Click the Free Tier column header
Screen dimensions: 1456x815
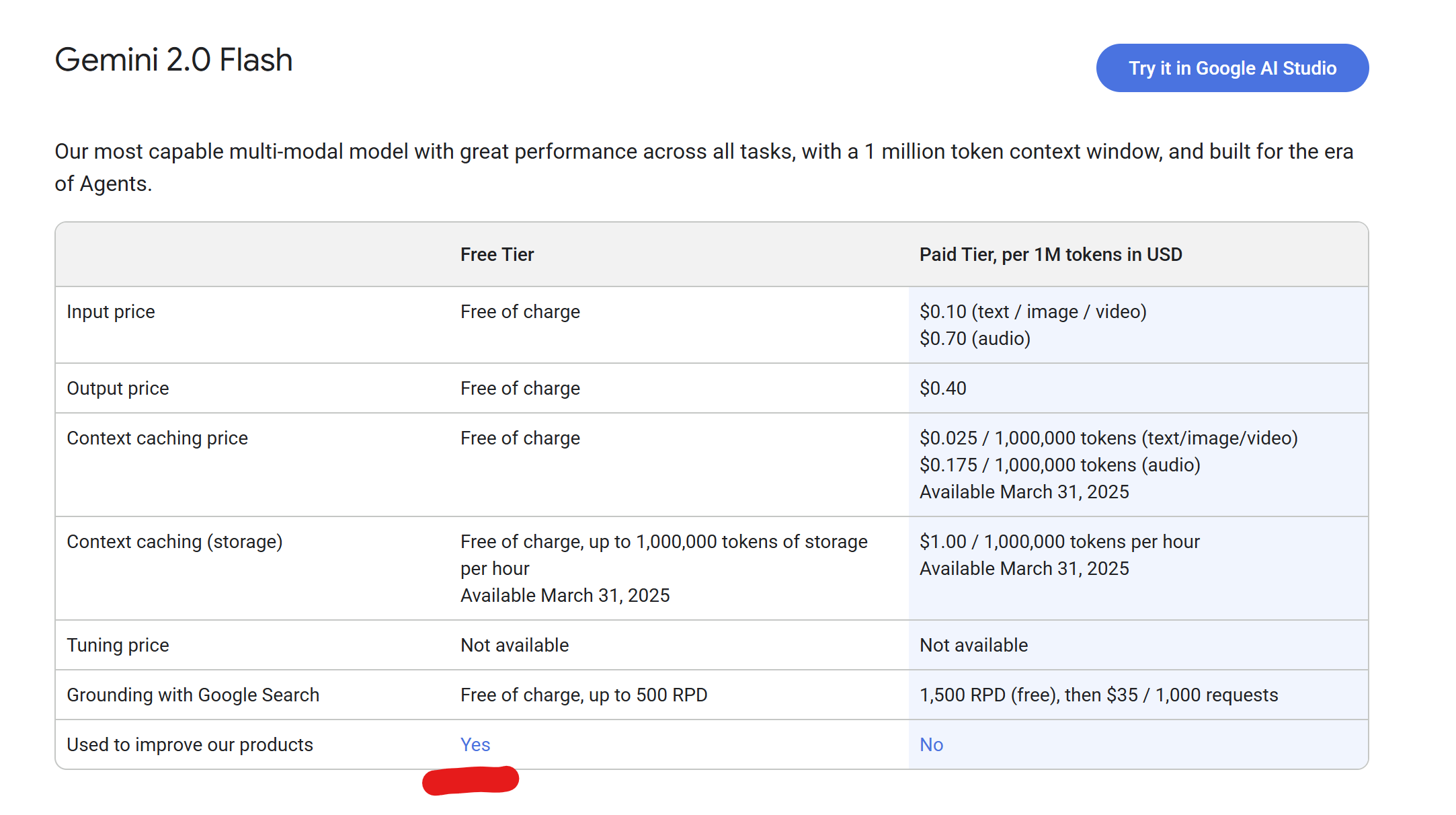click(497, 254)
